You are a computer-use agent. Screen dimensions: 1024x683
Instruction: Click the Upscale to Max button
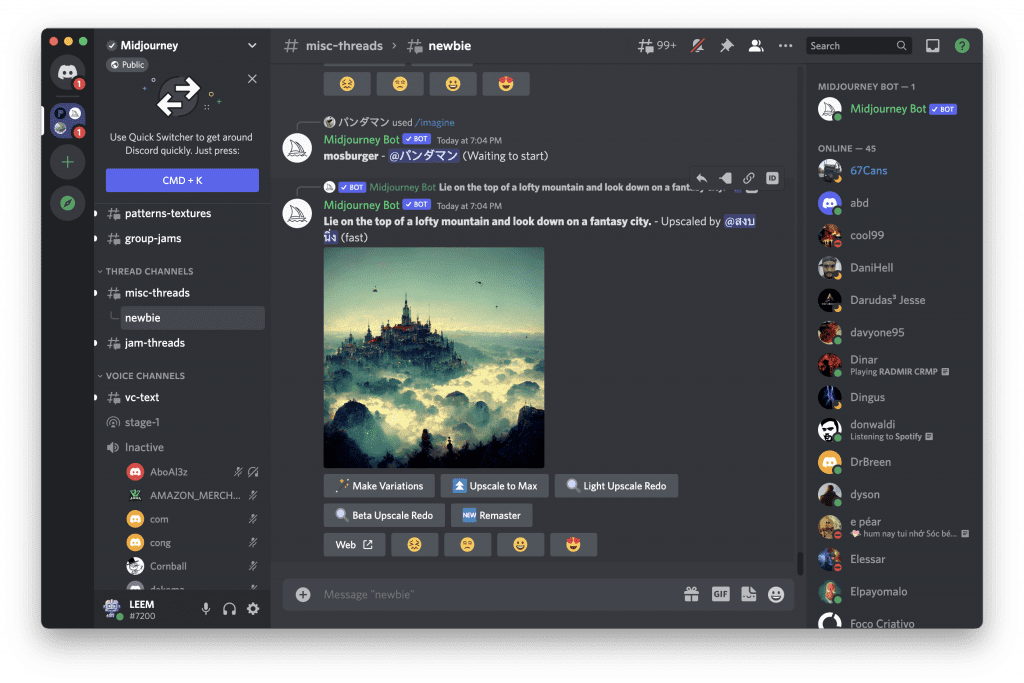(494, 486)
